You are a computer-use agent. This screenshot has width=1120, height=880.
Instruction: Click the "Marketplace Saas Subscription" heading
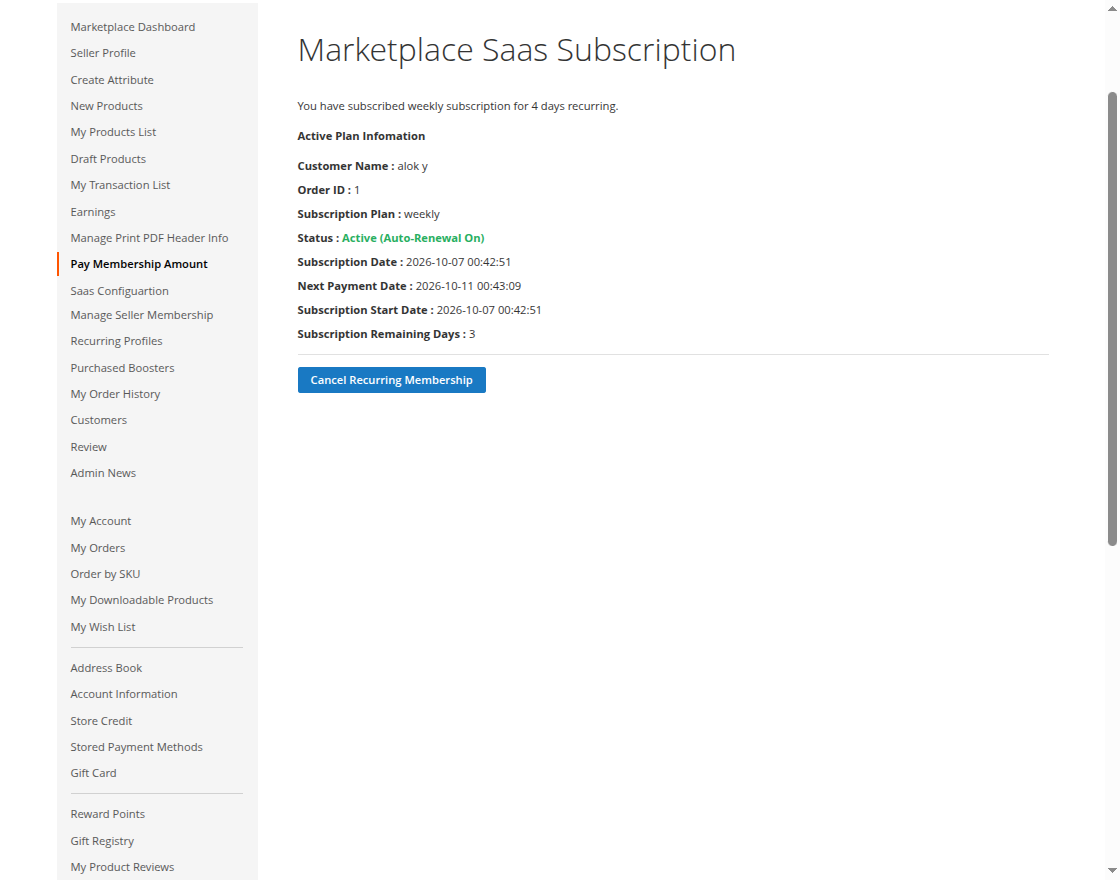516,50
